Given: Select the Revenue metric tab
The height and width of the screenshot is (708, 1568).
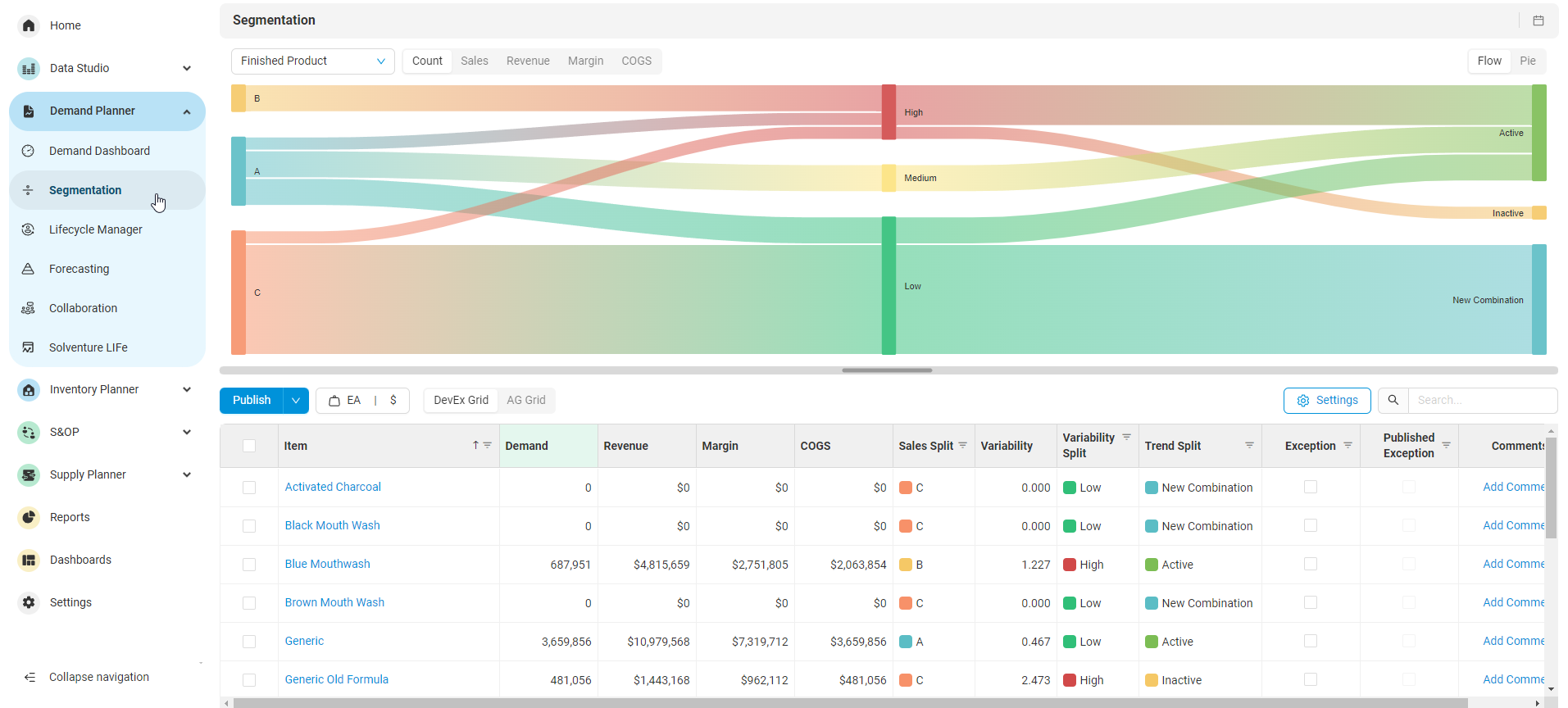Looking at the screenshot, I should coord(528,61).
